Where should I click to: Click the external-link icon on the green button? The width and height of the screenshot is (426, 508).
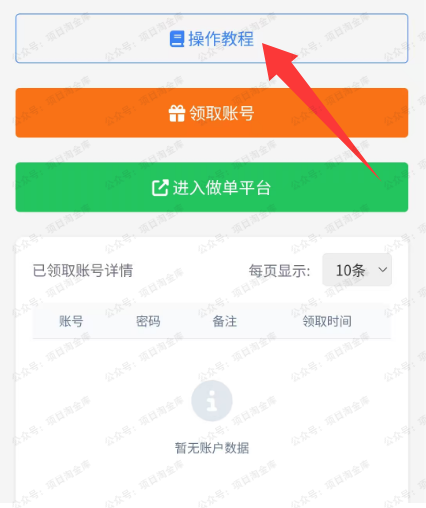(x=160, y=188)
